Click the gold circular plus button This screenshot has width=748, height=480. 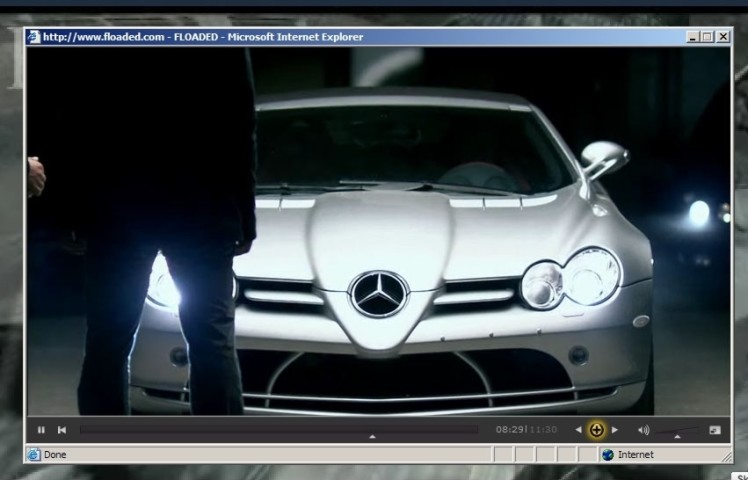pyautogui.click(x=596, y=430)
